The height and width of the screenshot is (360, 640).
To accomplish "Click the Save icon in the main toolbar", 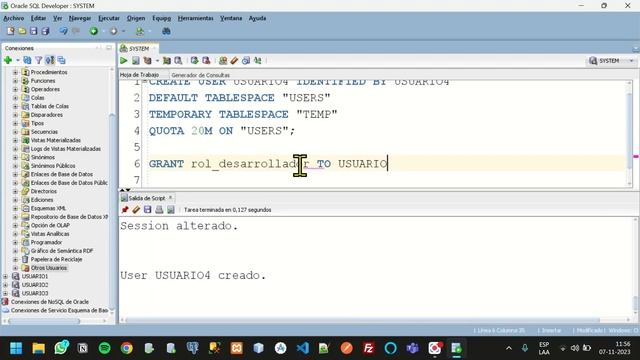I will coord(34,31).
